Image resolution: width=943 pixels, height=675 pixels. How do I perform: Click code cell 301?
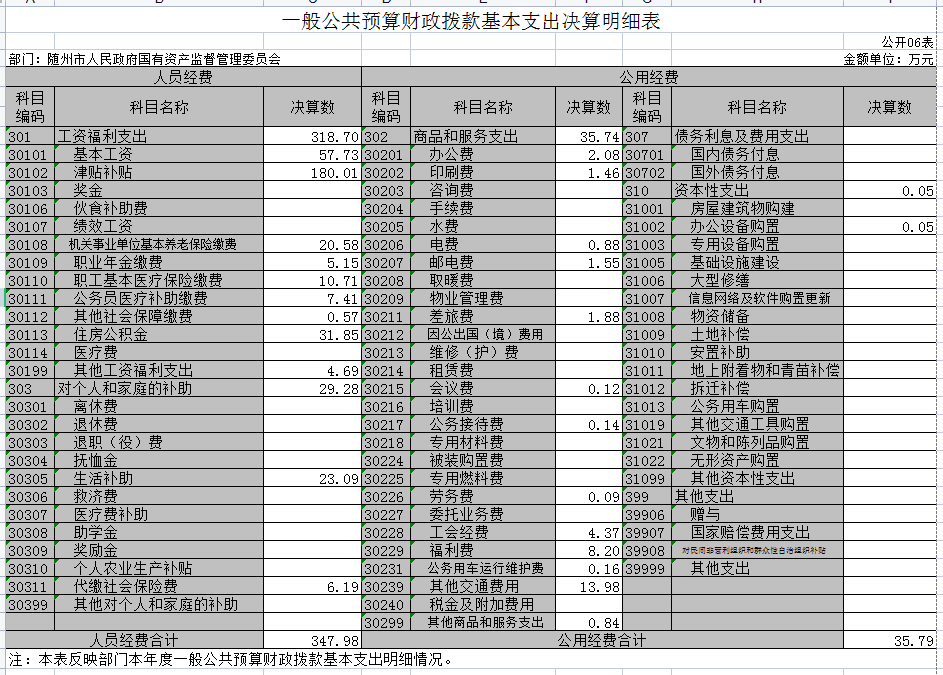[x=30, y=137]
